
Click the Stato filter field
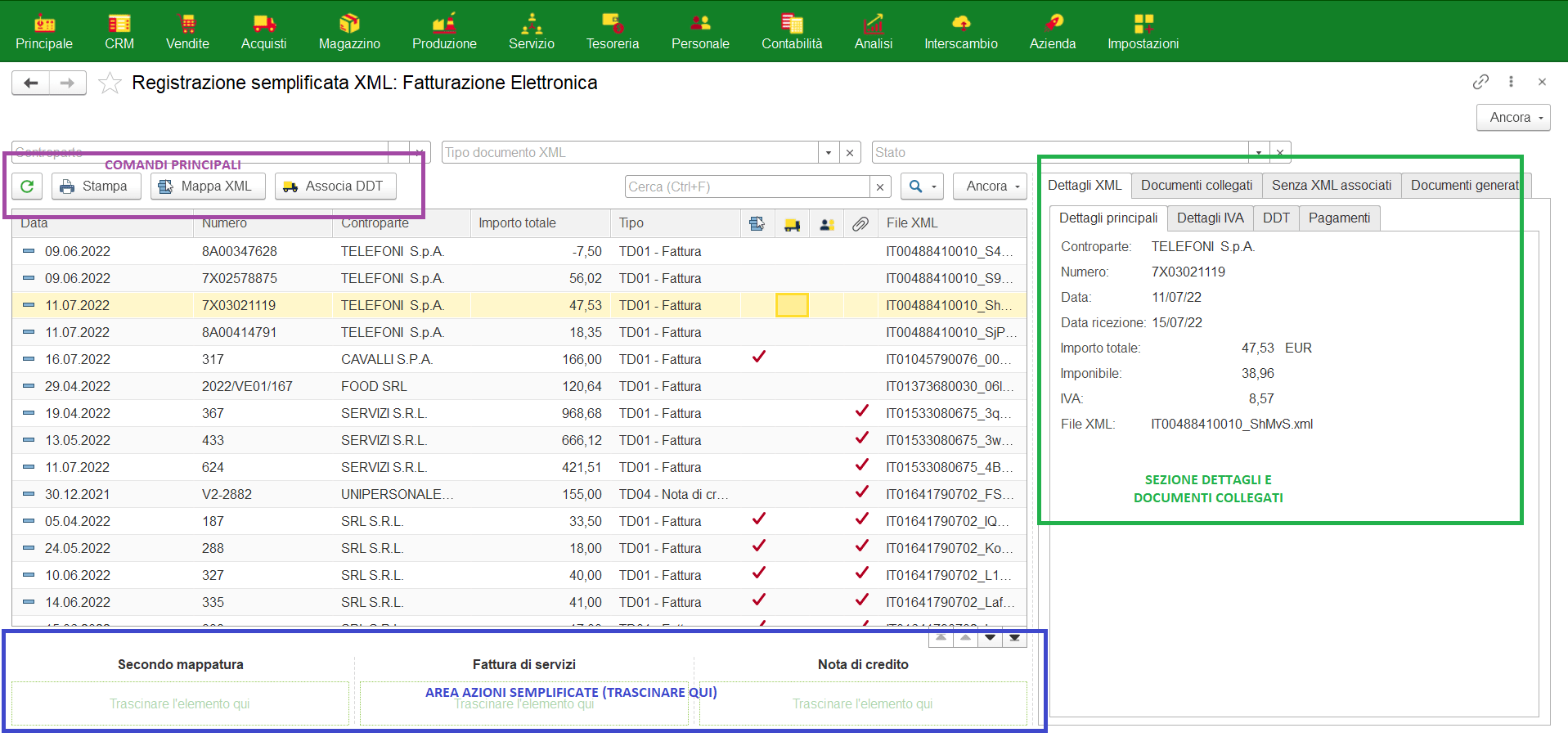pos(1060,152)
